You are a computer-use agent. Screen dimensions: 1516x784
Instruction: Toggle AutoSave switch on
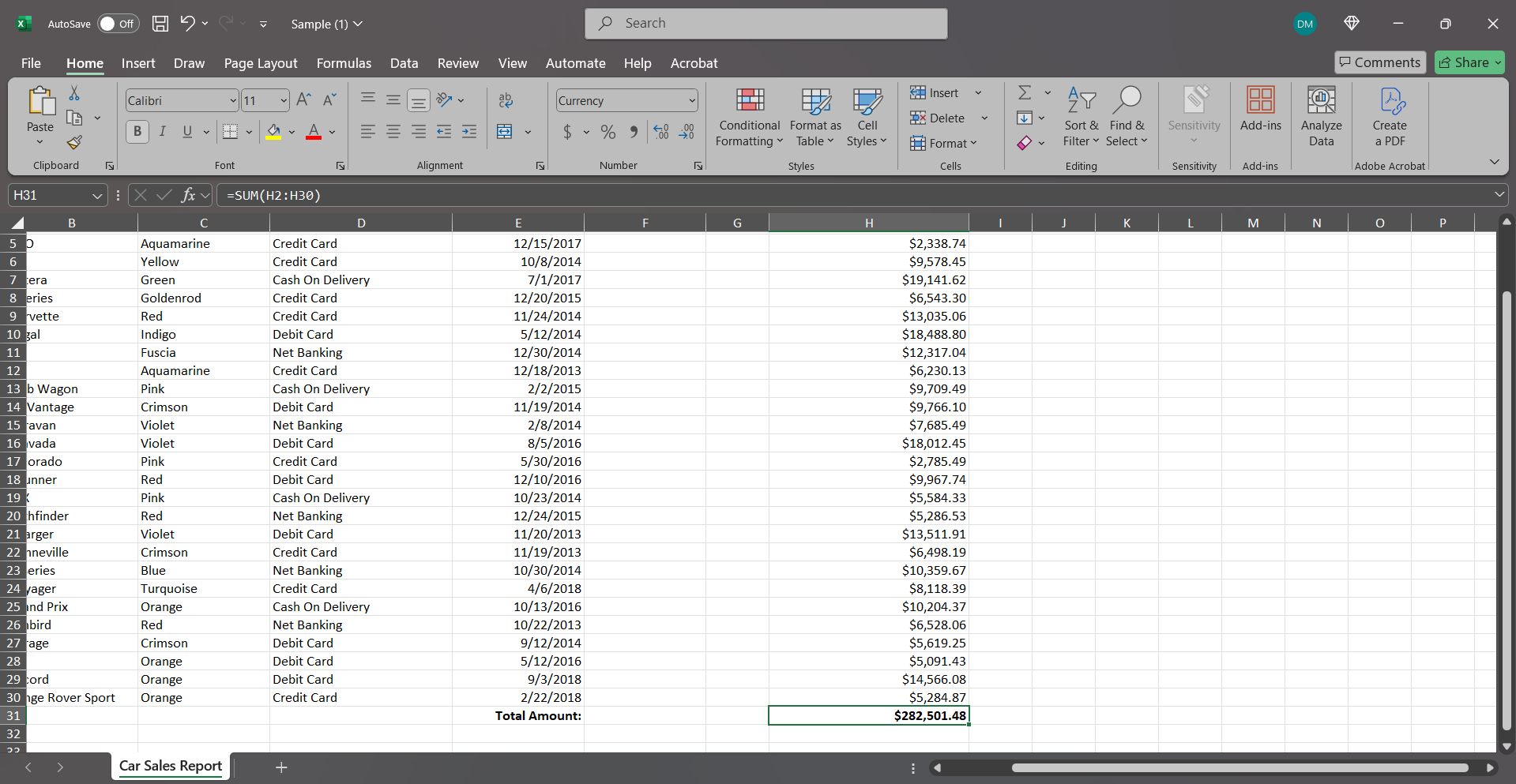point(118,24)
